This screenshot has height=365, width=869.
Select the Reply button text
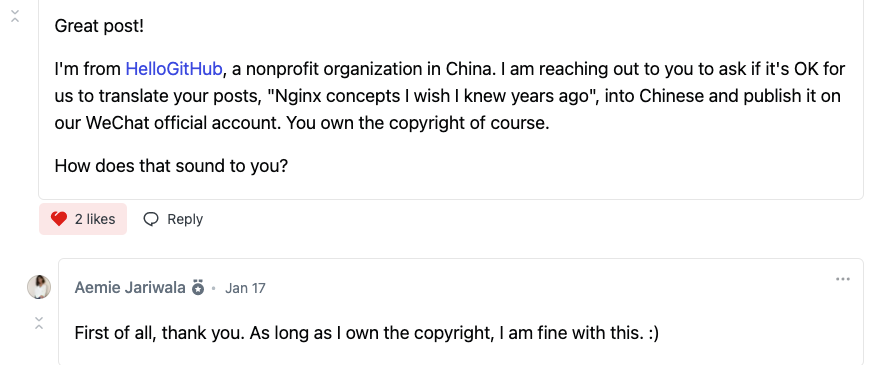pos(185,219)
